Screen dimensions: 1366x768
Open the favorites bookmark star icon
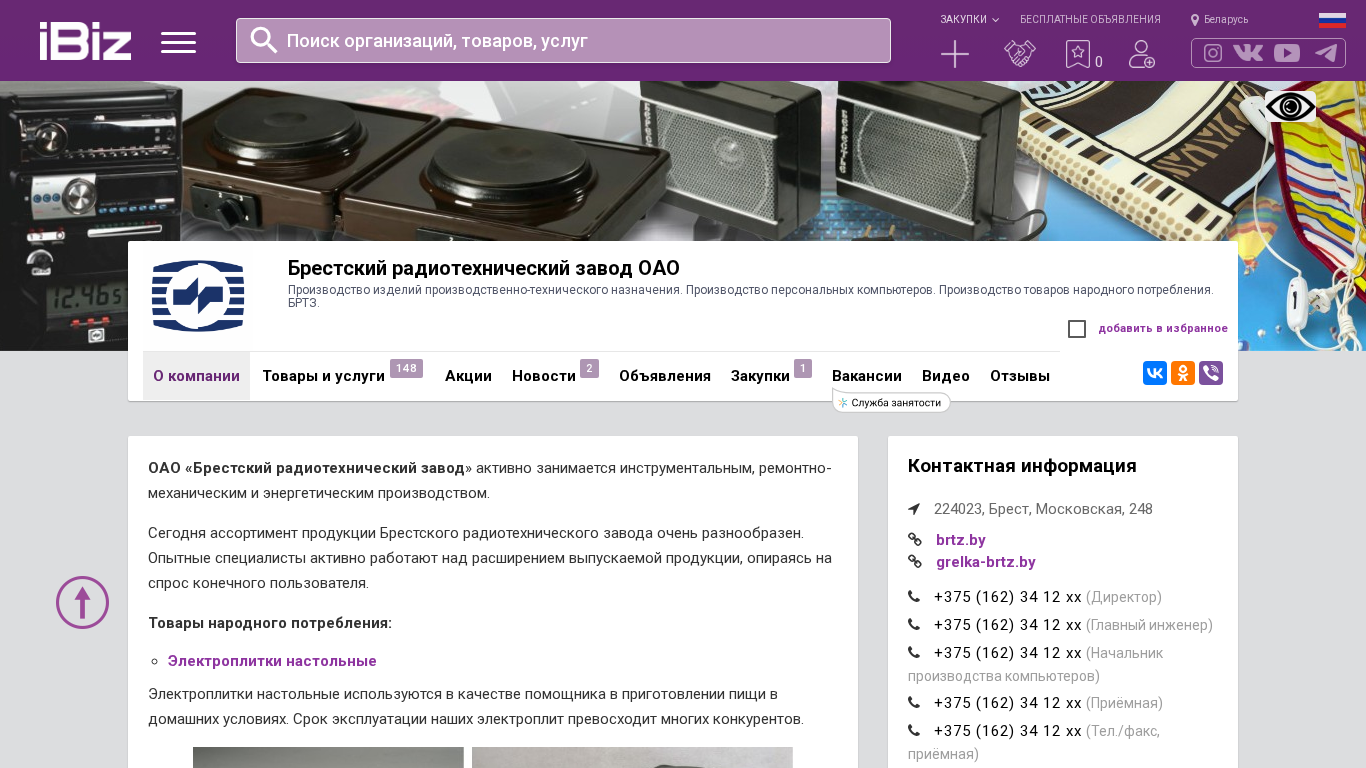click(1077, 54)
